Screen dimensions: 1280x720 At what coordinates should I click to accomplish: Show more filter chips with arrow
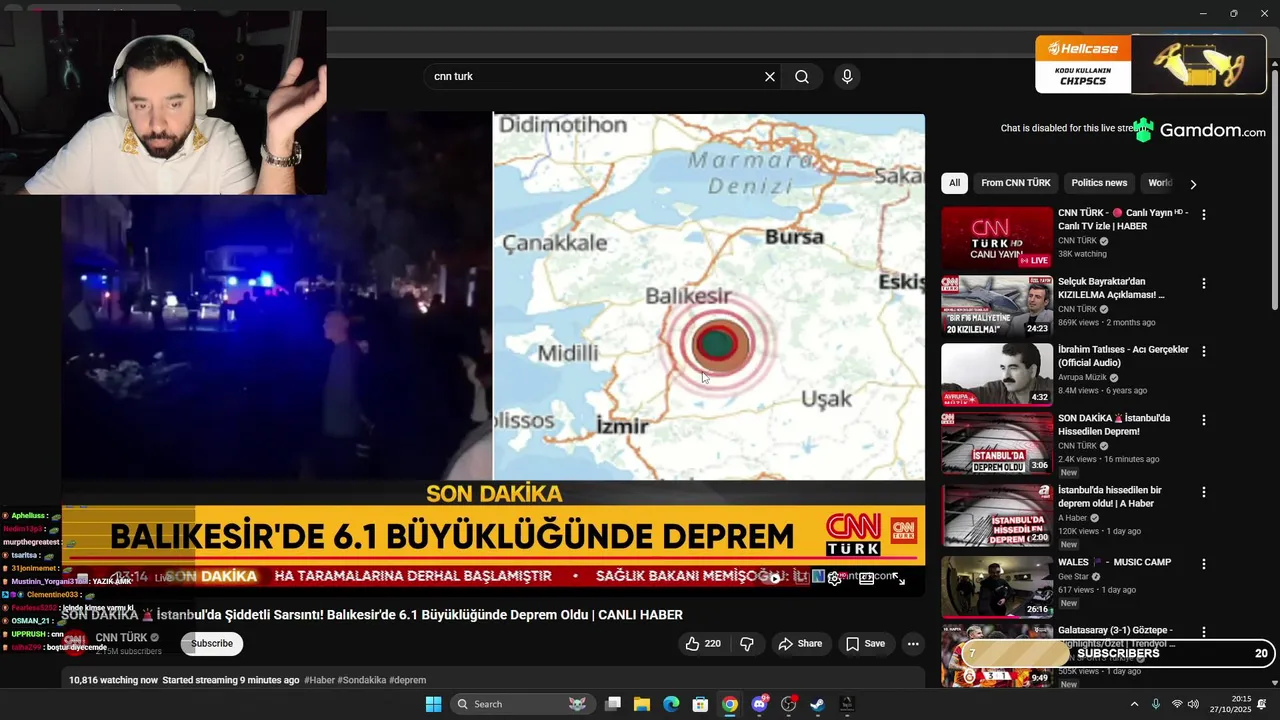coord(1192,184)
